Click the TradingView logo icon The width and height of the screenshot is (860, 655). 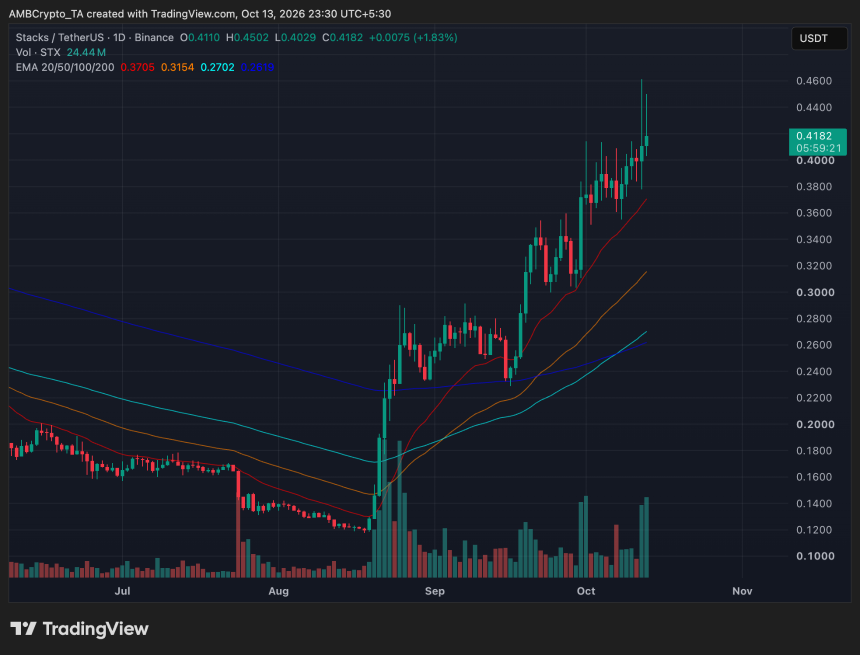coord(23,629)
